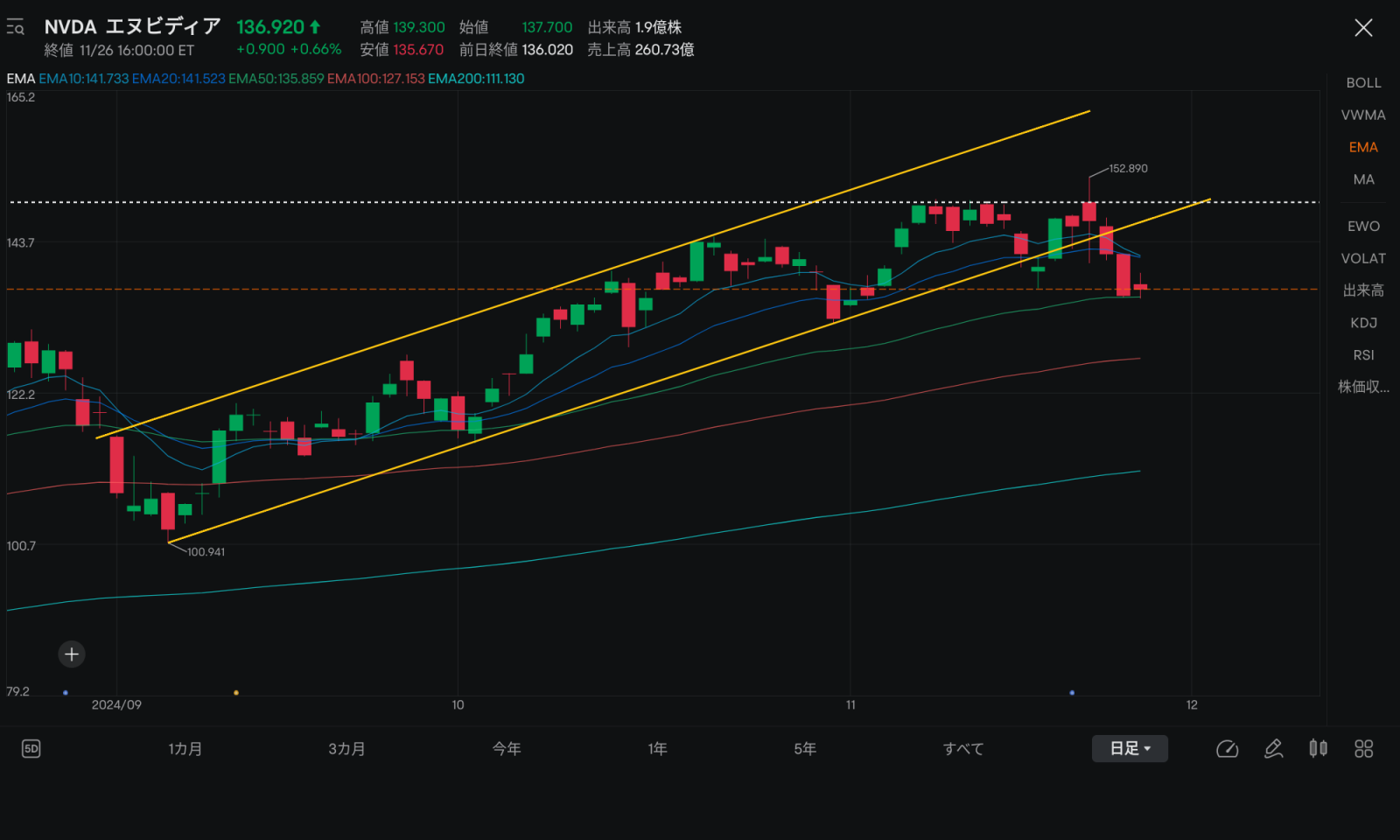The image size is (1400, 840).
Task: Enable the VWMA indicator
Action: click(1363, 115)
